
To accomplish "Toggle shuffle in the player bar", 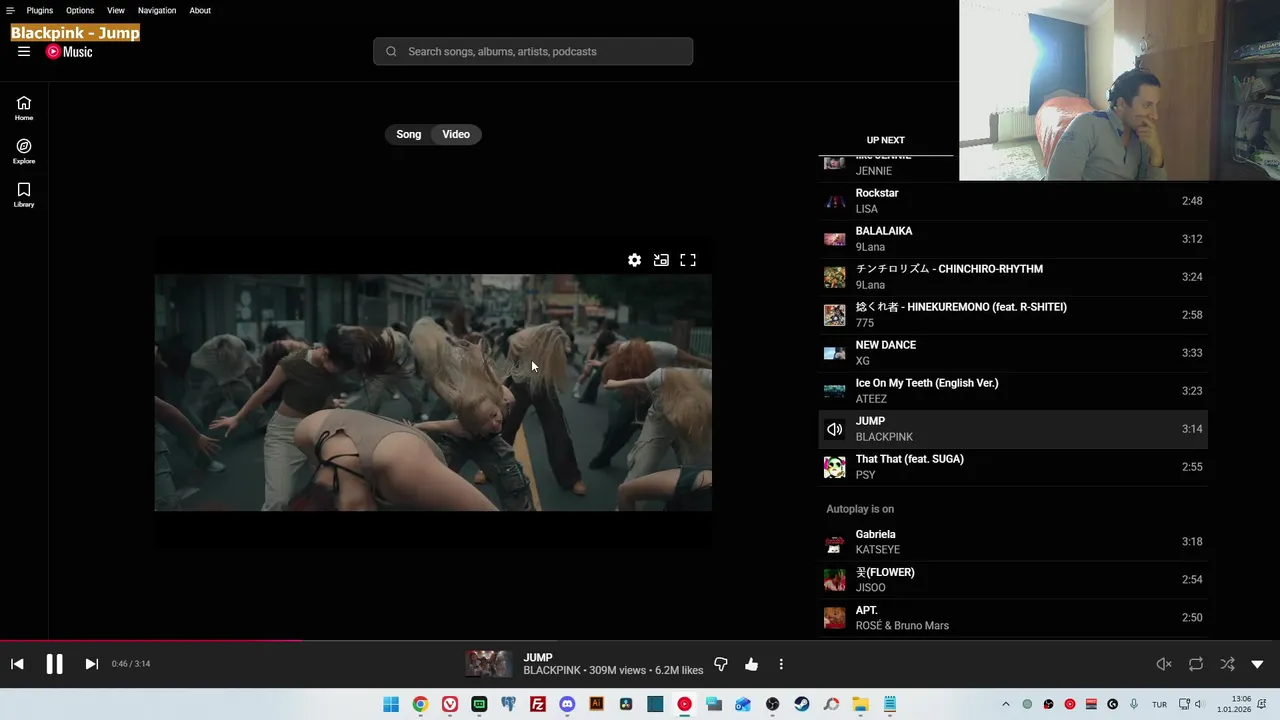I will click(x=1227, y=664).
